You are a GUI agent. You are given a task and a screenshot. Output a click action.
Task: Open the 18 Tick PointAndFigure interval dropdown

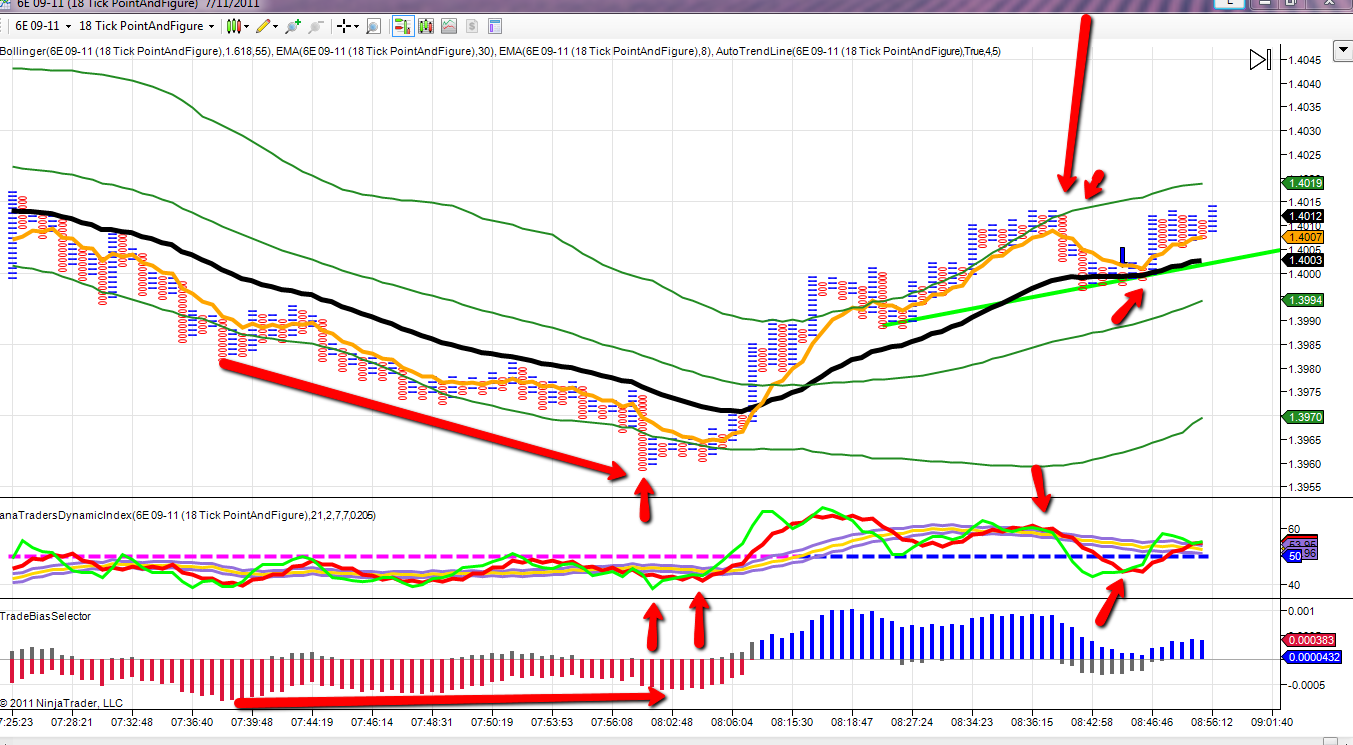(147, 26)
